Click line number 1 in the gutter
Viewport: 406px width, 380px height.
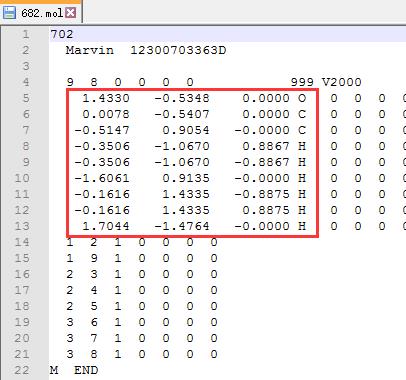click(x=26, y=34)
